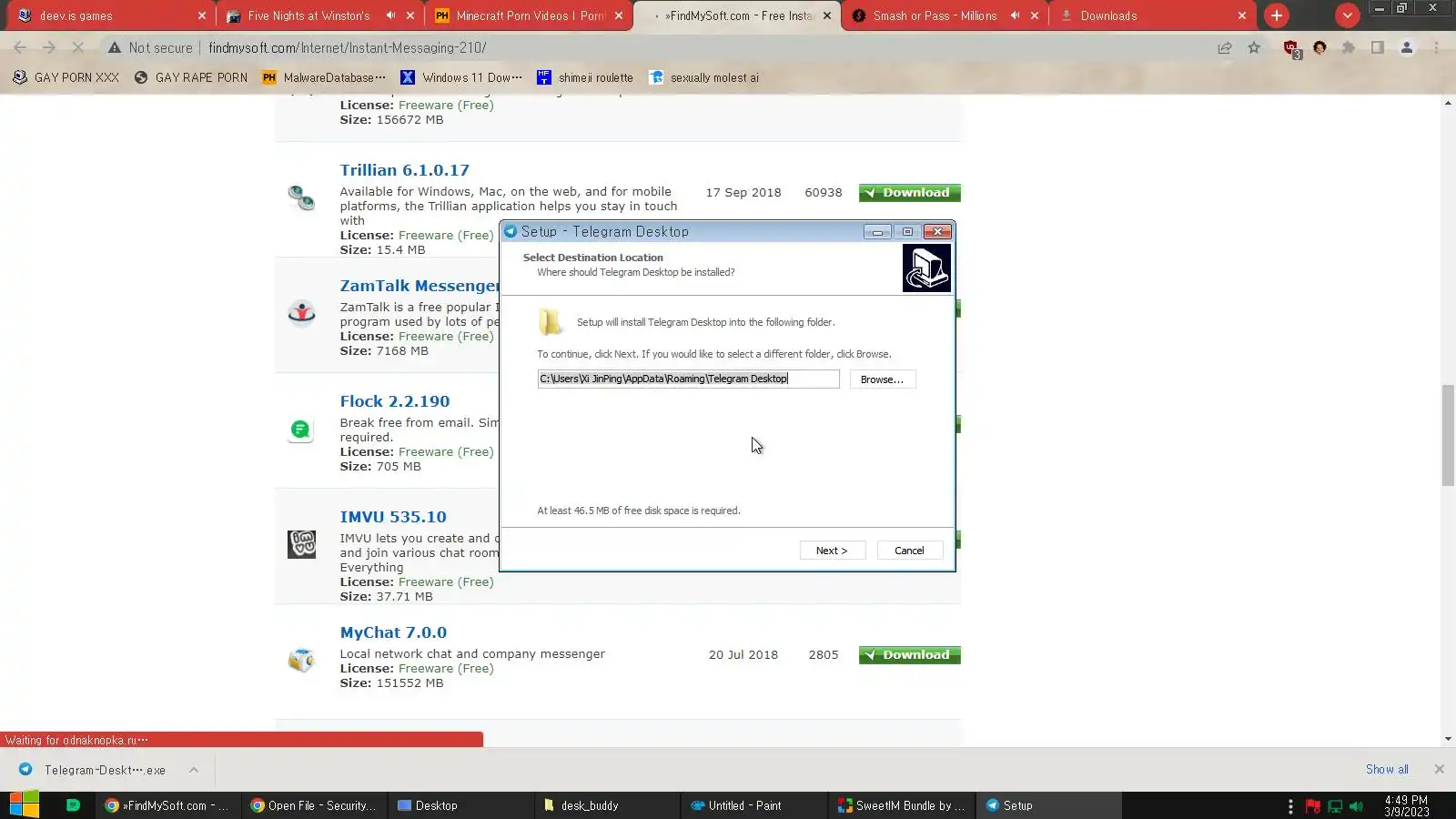Open the Windows Start button
Image resolution: width=1456 pixels, height=819 pixels.
tap(25, 805)
